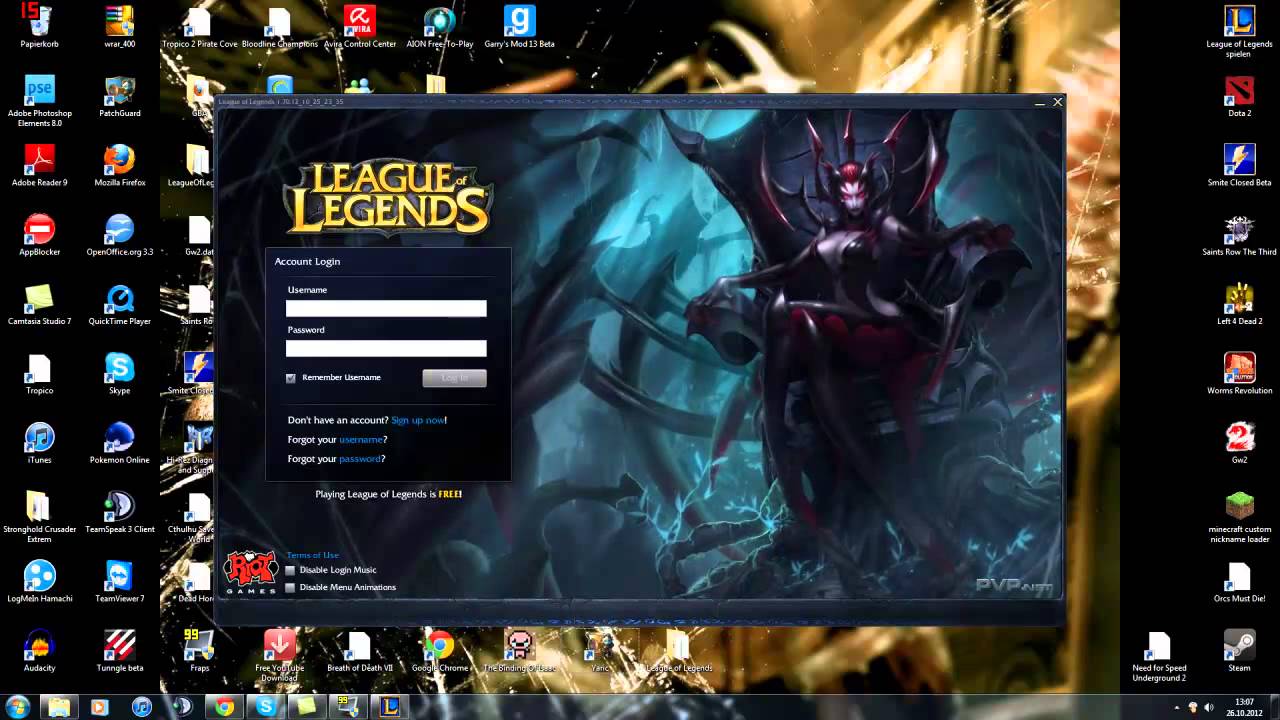Launch Pokemon Online desktop icon

(x=119, y=442)
